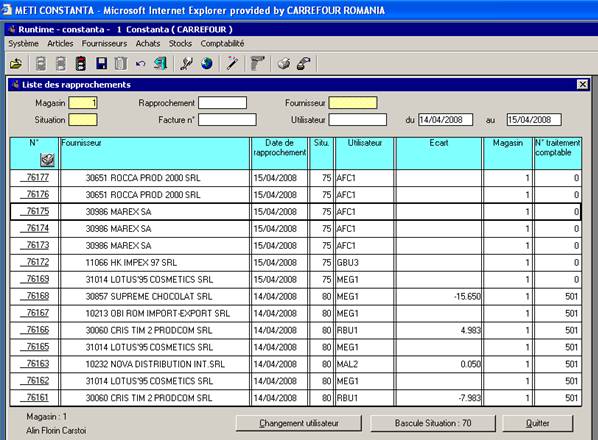598x440 pixels.
Task: Open rapprochement link 76168
Action: click(36, 296)
